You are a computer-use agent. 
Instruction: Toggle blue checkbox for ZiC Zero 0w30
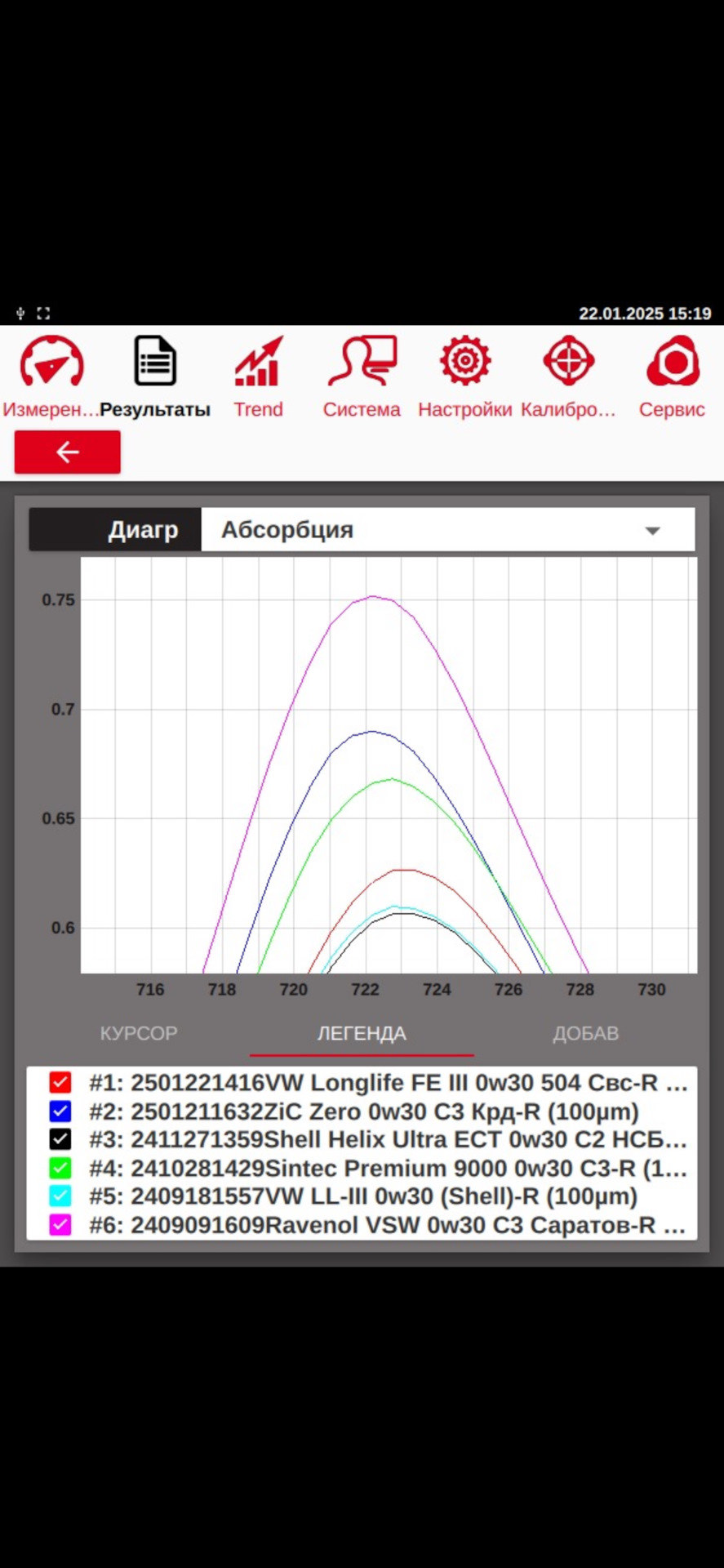pyautogui.click(x=60, y=1111)
